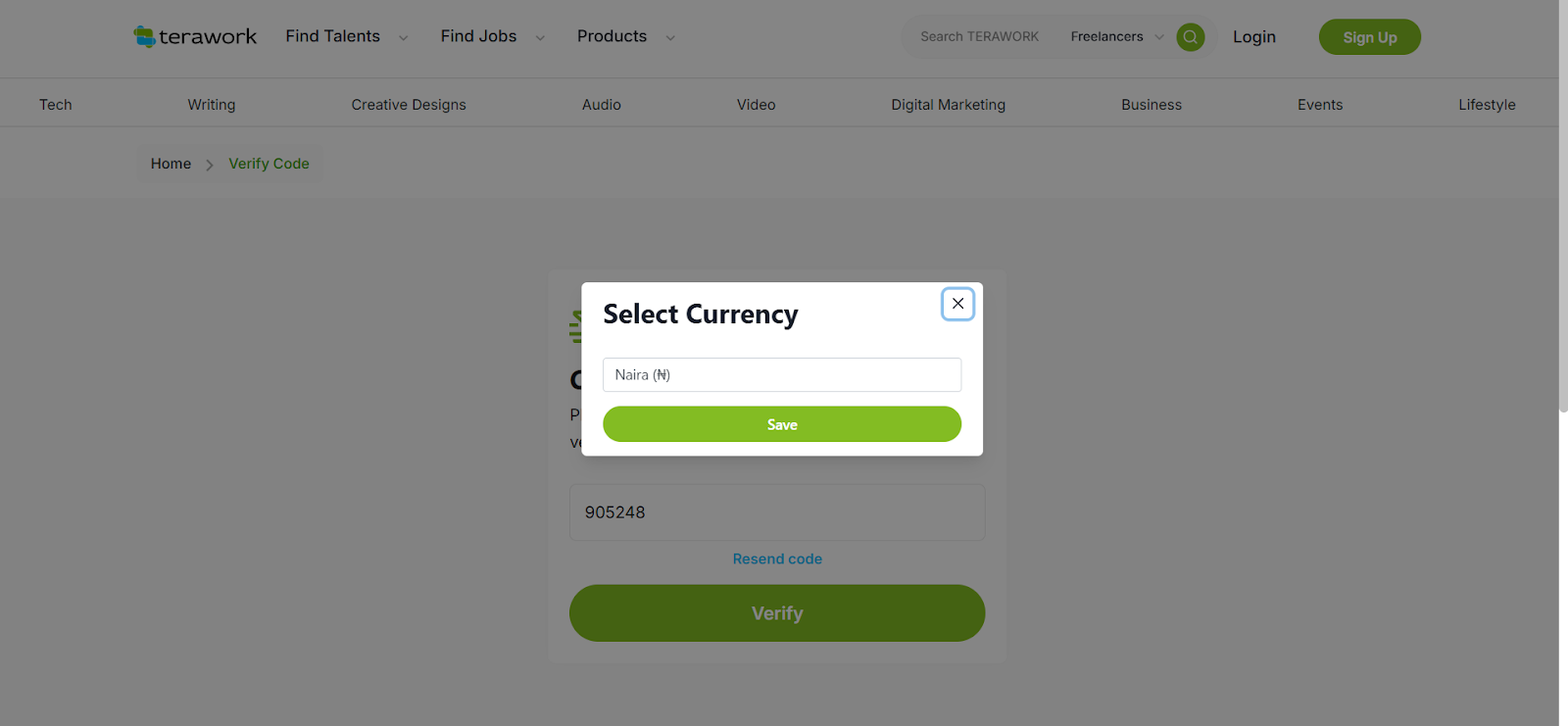This screenshot has width=1568, height=726.
Task: Click the verification code input field
Action: [776, 512]
